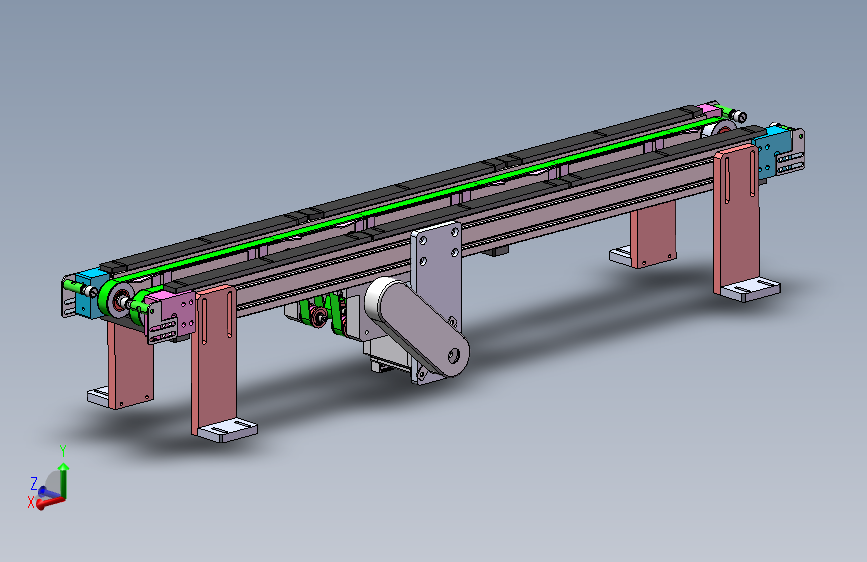Viewport: 867px width, 562px height.
Task: Select the gray foot plate under the nearest left leg
Action: [227, 430]
